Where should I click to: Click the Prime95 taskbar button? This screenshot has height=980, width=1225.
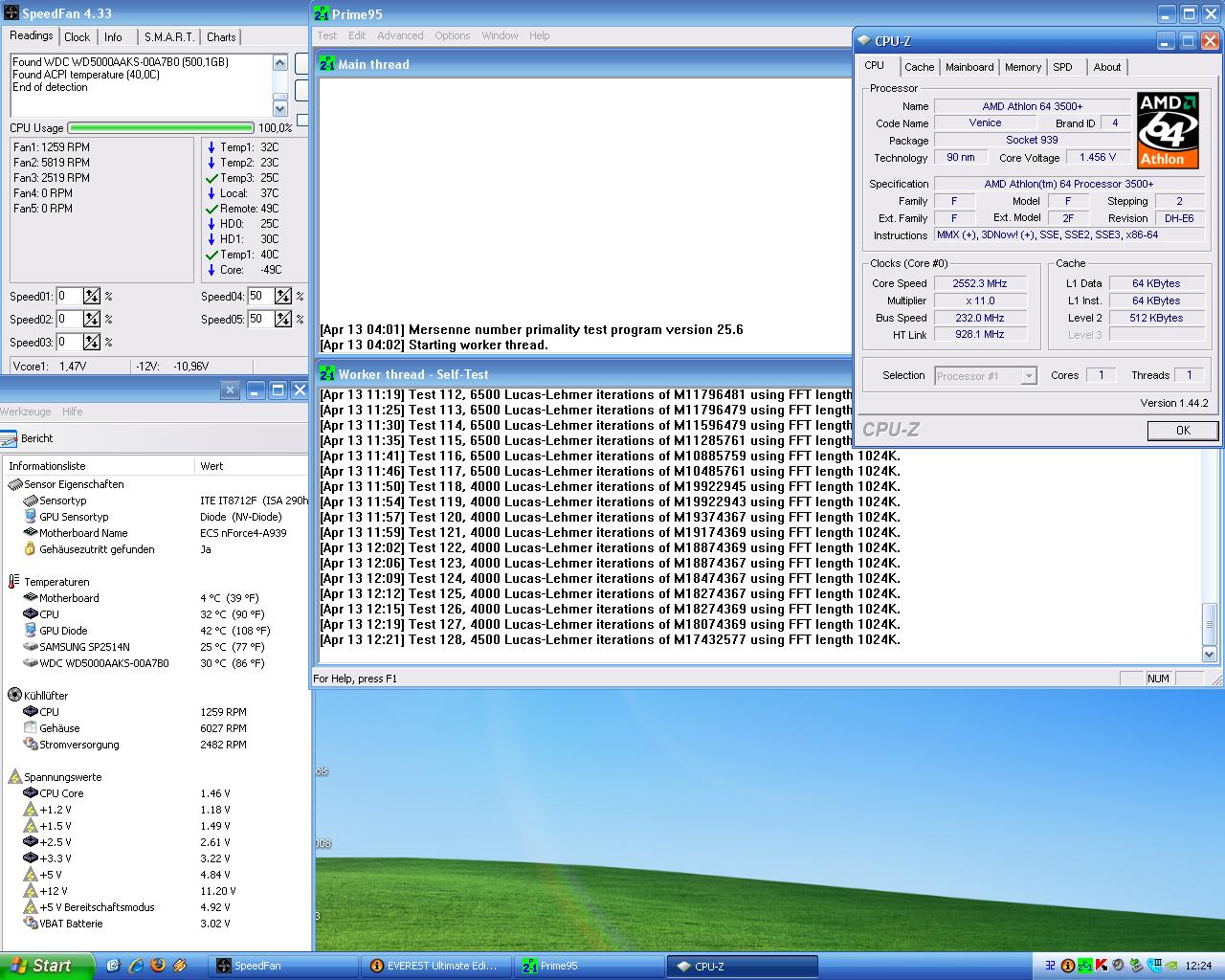click(590, 966)
